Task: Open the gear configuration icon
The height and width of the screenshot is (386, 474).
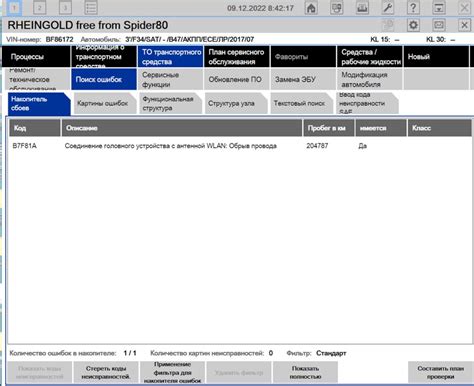Action: [413, 25]
